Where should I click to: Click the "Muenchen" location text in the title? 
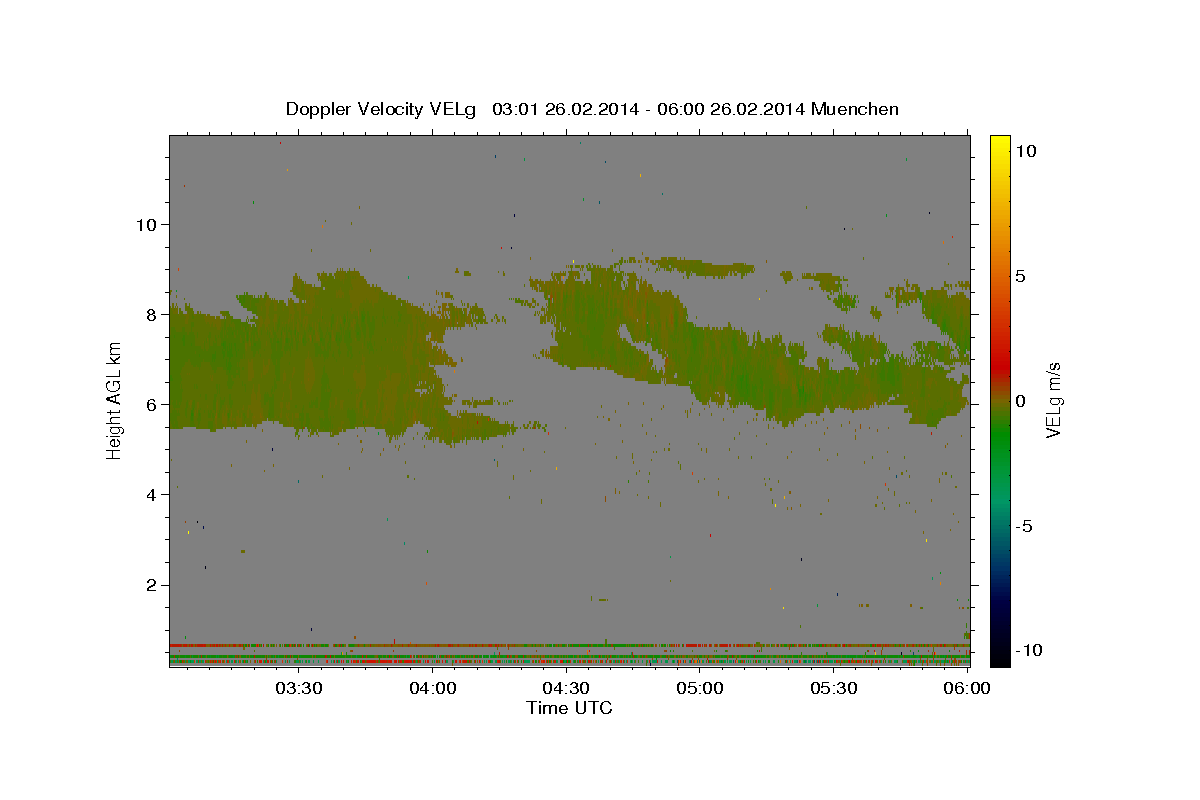tap(855, 109)
